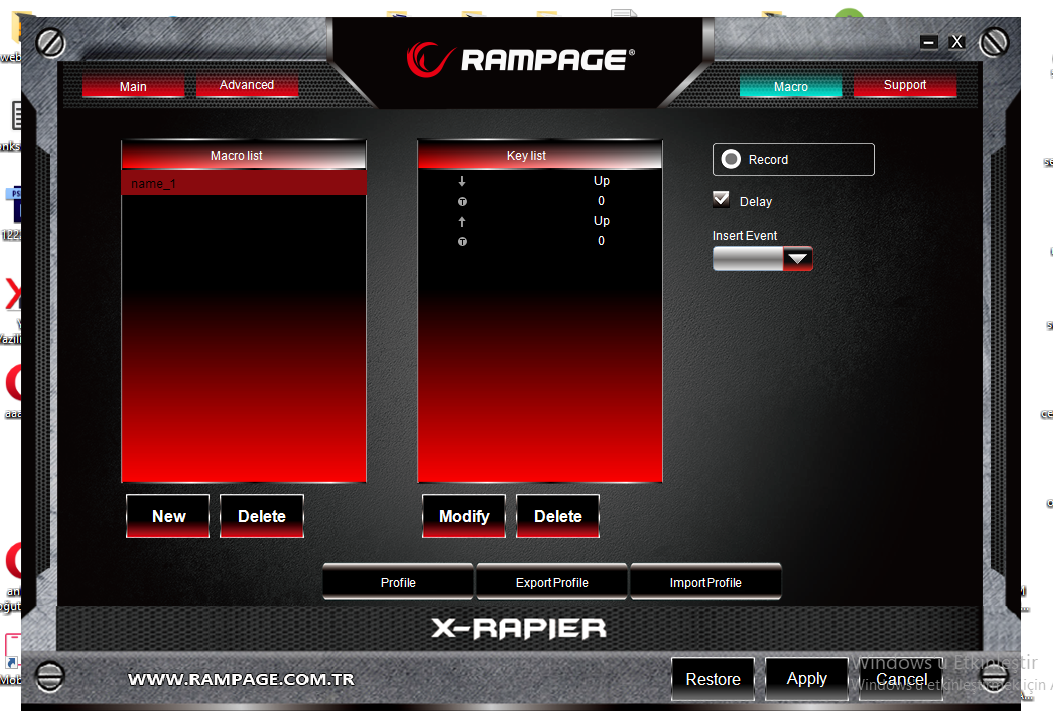Open the Insert Event dropdown arrow

point(797,259)
